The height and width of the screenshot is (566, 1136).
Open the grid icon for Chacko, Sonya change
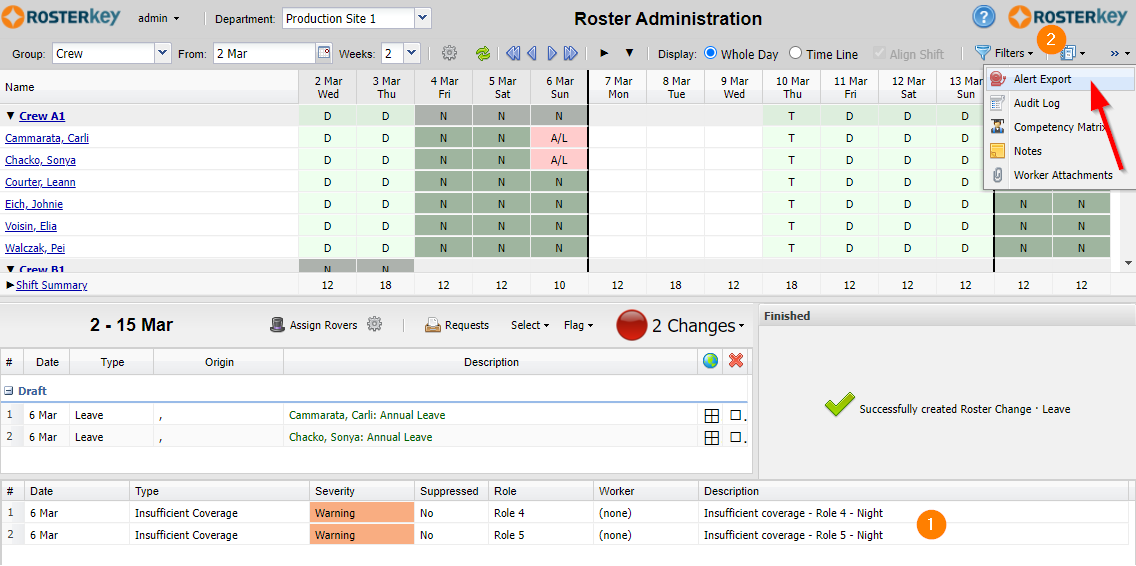point(711,437)
